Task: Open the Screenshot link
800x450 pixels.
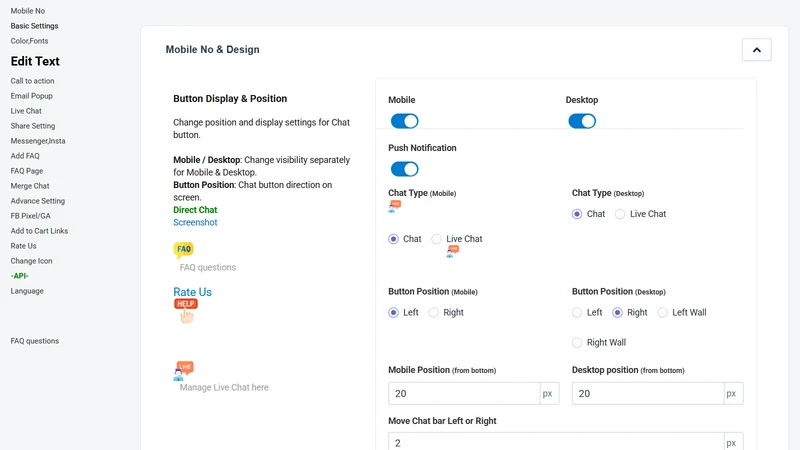Action: tap(195, 222)
